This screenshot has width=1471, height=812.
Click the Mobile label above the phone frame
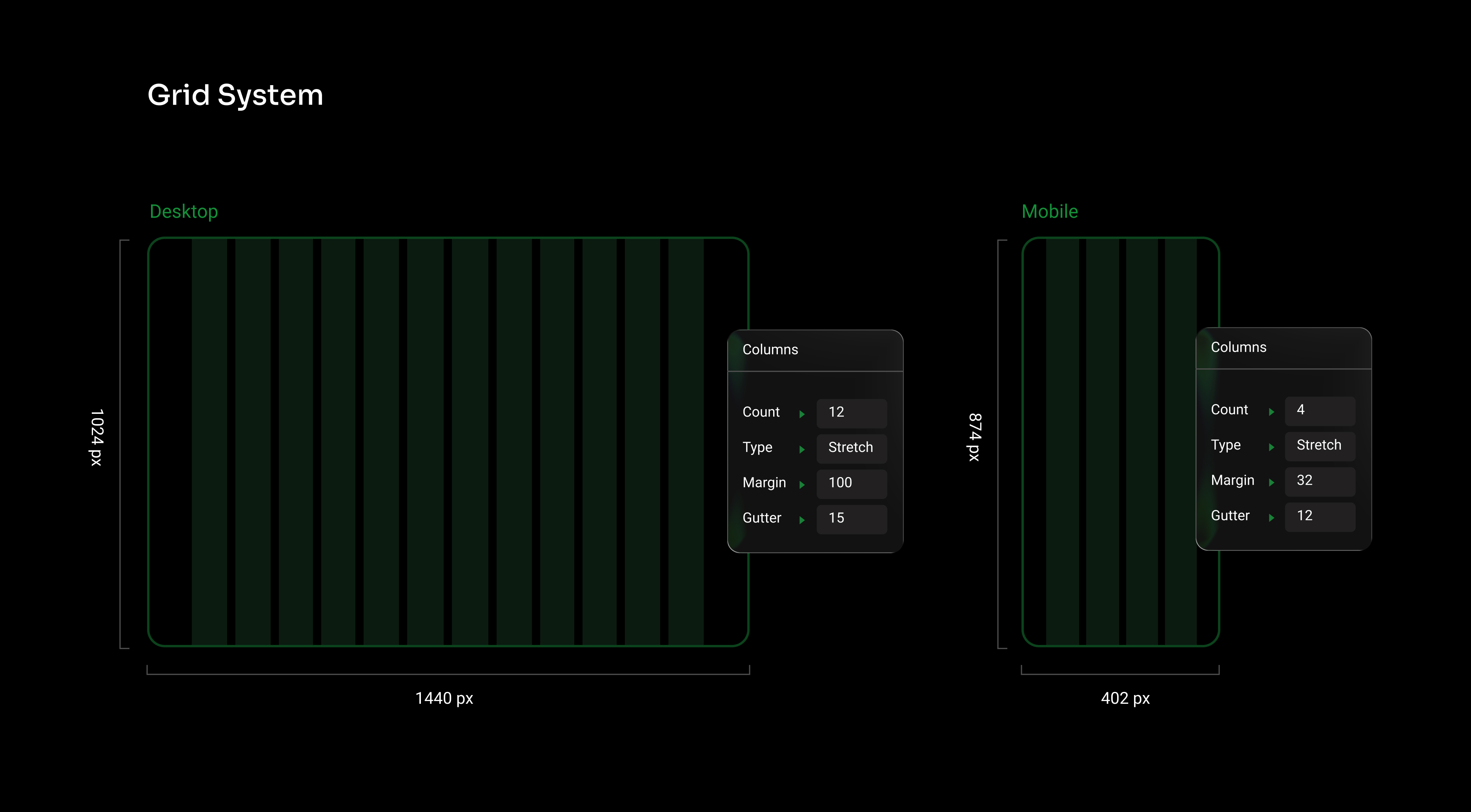1050,212
